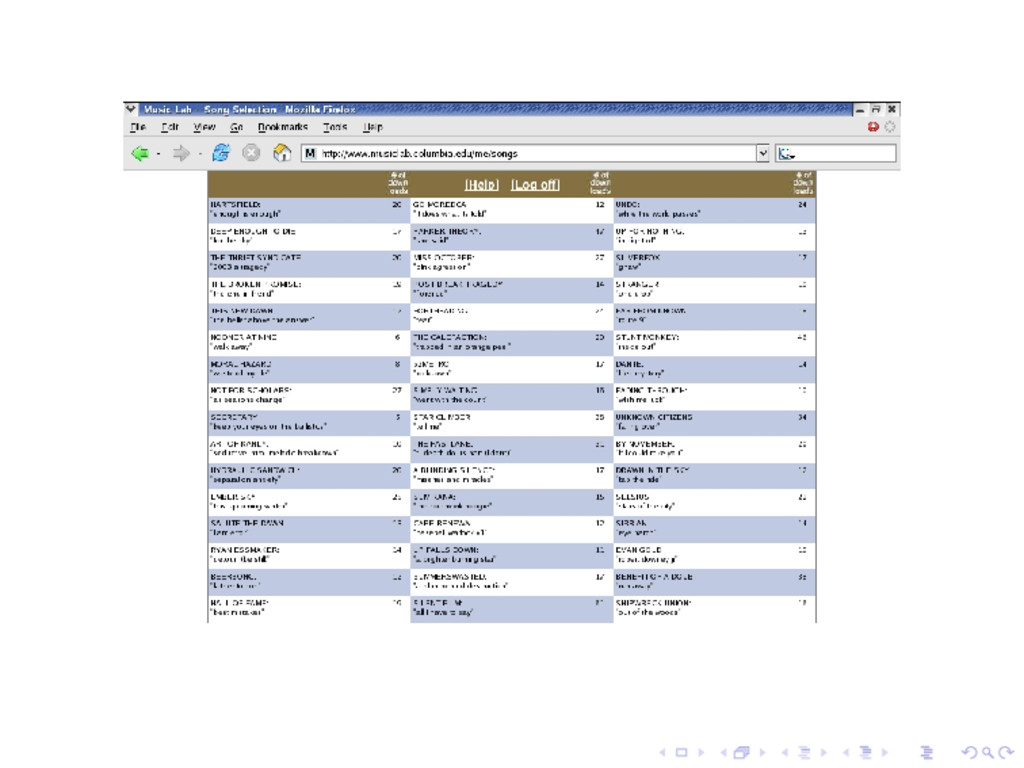Go to previous subsection in Beamer navigation bar

pos(785,752)
